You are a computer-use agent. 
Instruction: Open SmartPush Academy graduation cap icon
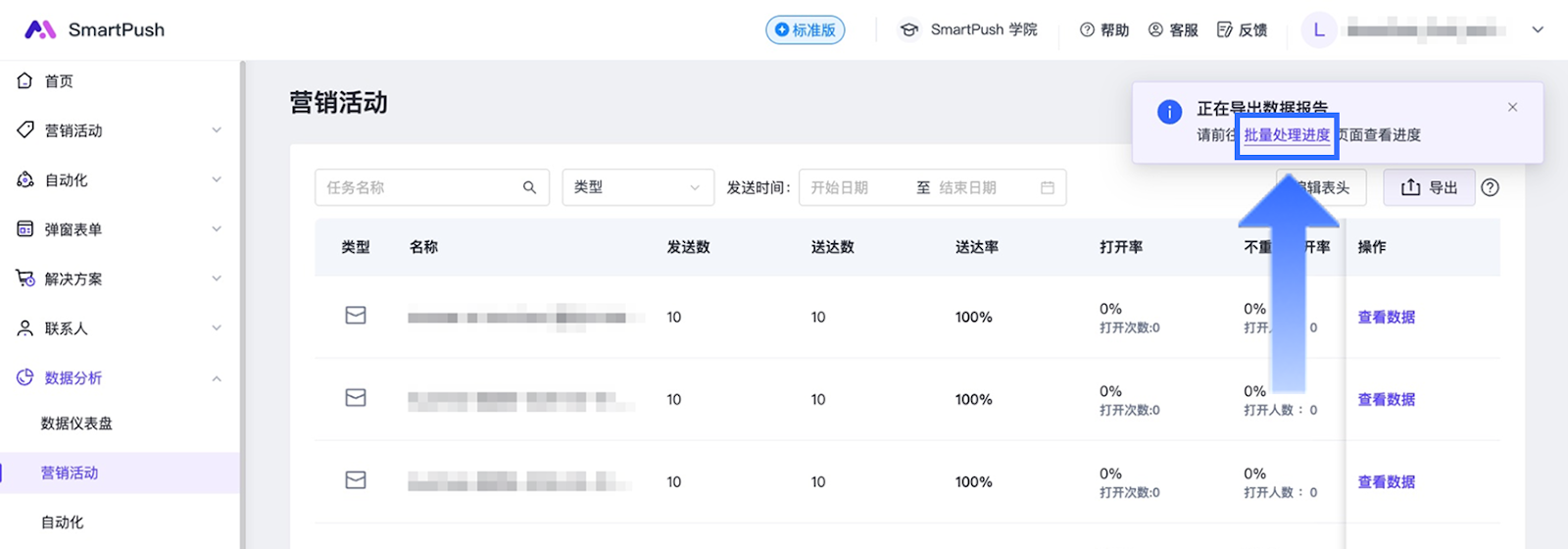(x=909, y=29)
